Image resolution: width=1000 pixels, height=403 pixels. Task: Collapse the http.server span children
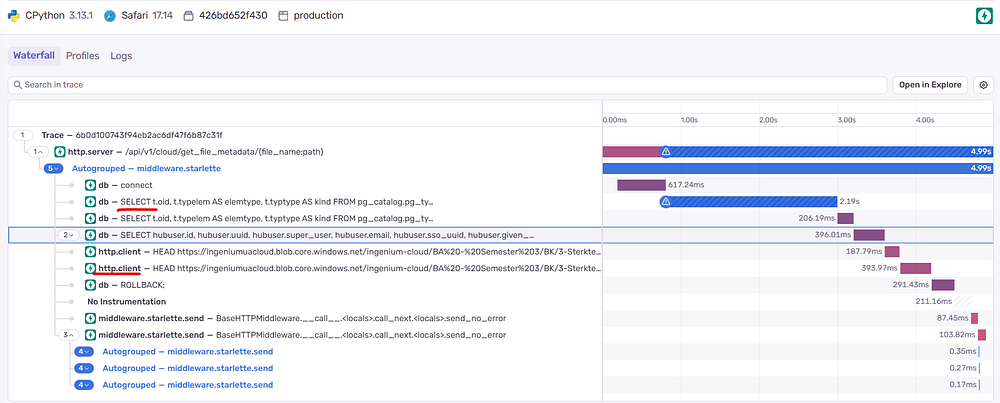click(x=37, y=152)
